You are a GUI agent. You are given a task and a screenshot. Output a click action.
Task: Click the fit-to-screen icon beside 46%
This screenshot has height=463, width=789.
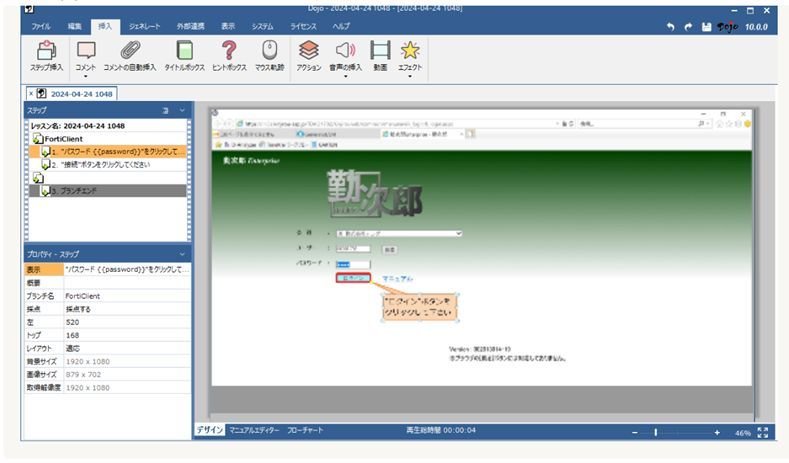tap(763, 432)
